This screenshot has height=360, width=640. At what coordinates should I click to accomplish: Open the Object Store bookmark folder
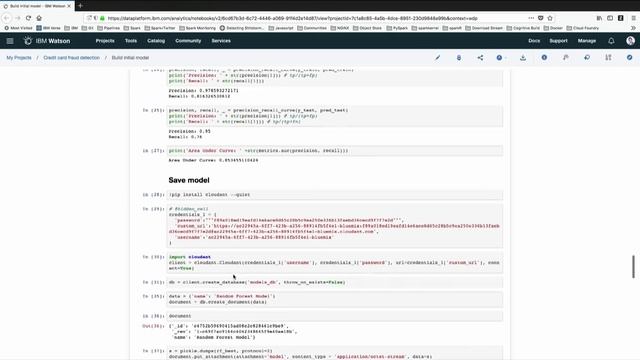(367, 28)
